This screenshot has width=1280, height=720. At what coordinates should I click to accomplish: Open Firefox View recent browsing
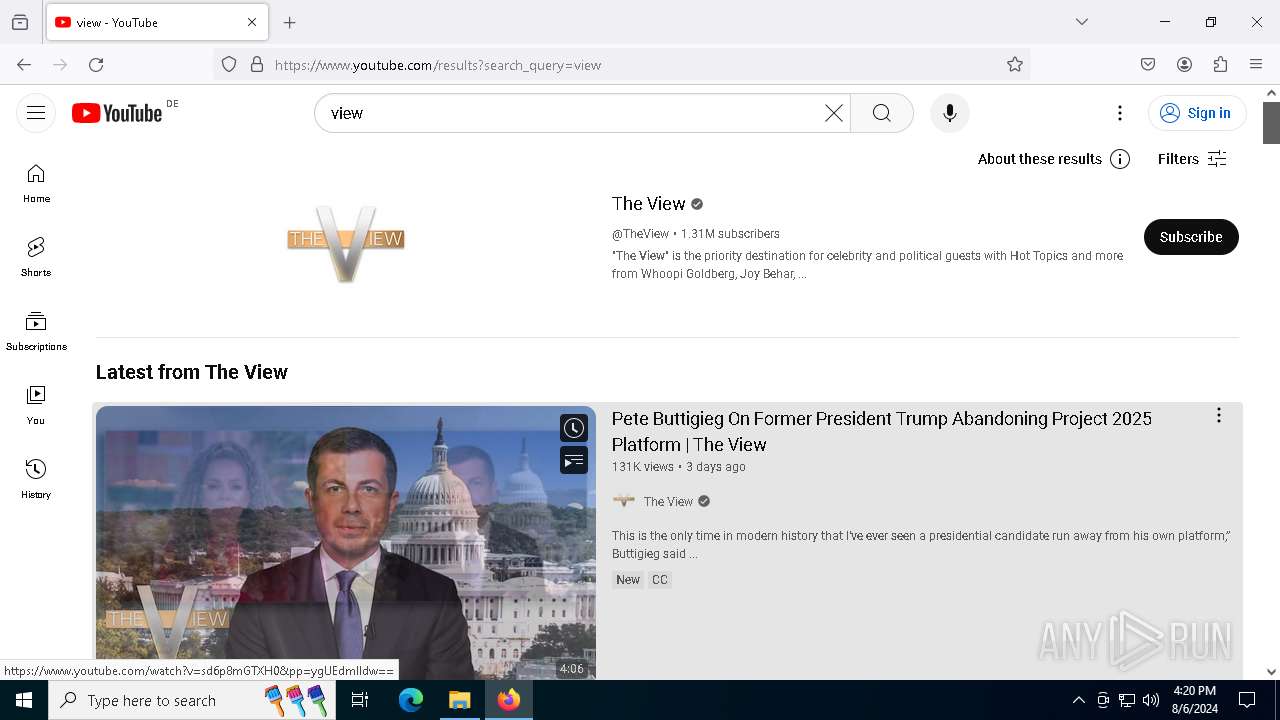coord(20,22)
